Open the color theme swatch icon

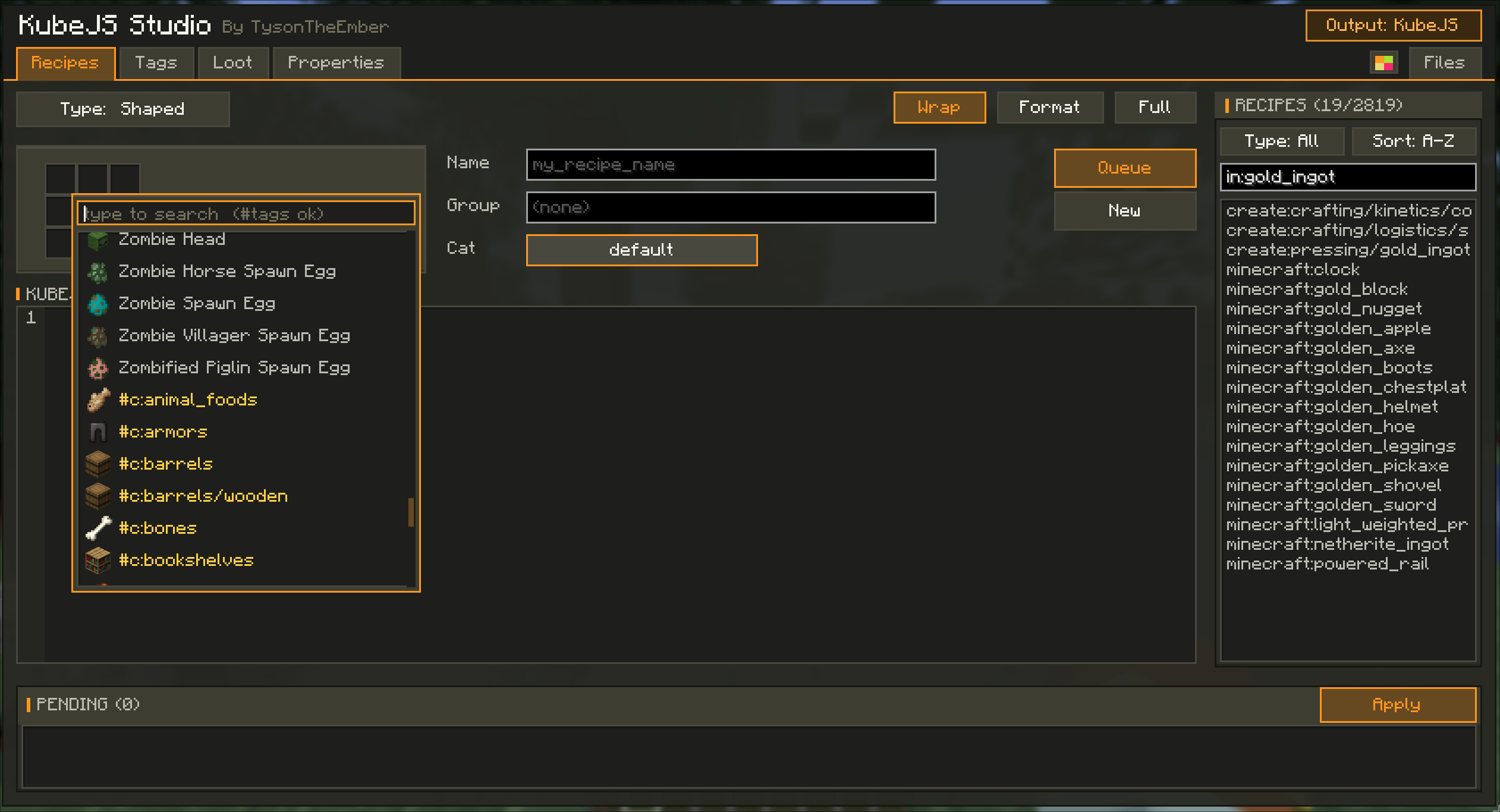(1383, 62)
